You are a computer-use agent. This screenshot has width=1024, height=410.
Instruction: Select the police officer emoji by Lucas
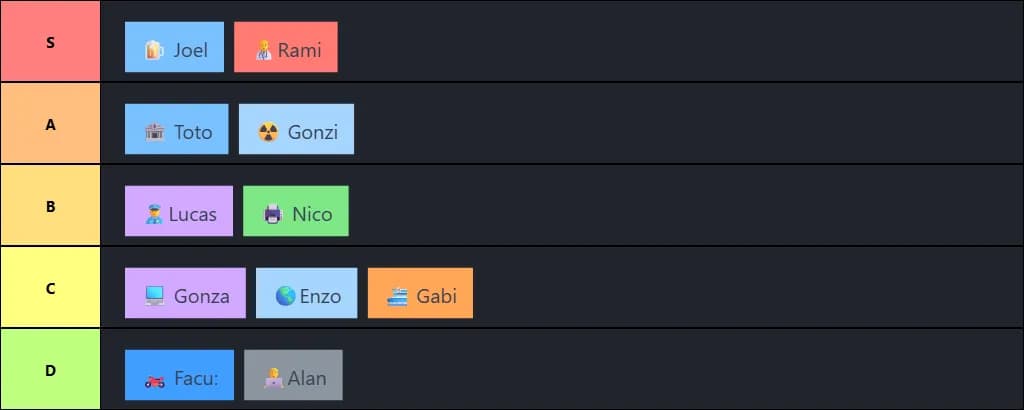pyautogui.click(x=154, y=214)
